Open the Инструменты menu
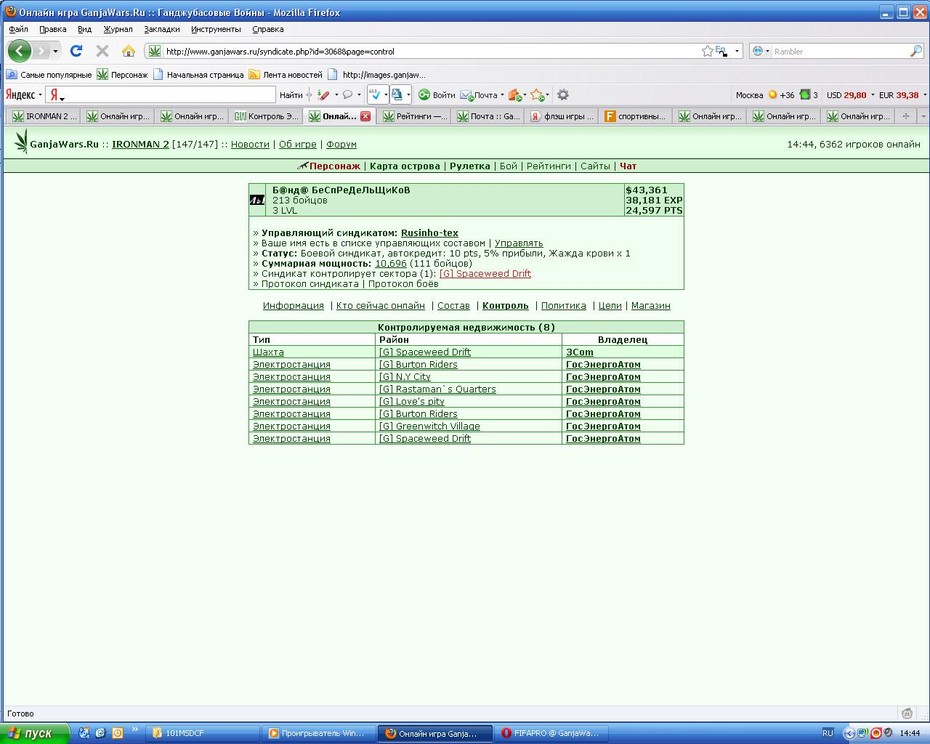The height and width of the screenshot is (744, 930). [216, 29]
